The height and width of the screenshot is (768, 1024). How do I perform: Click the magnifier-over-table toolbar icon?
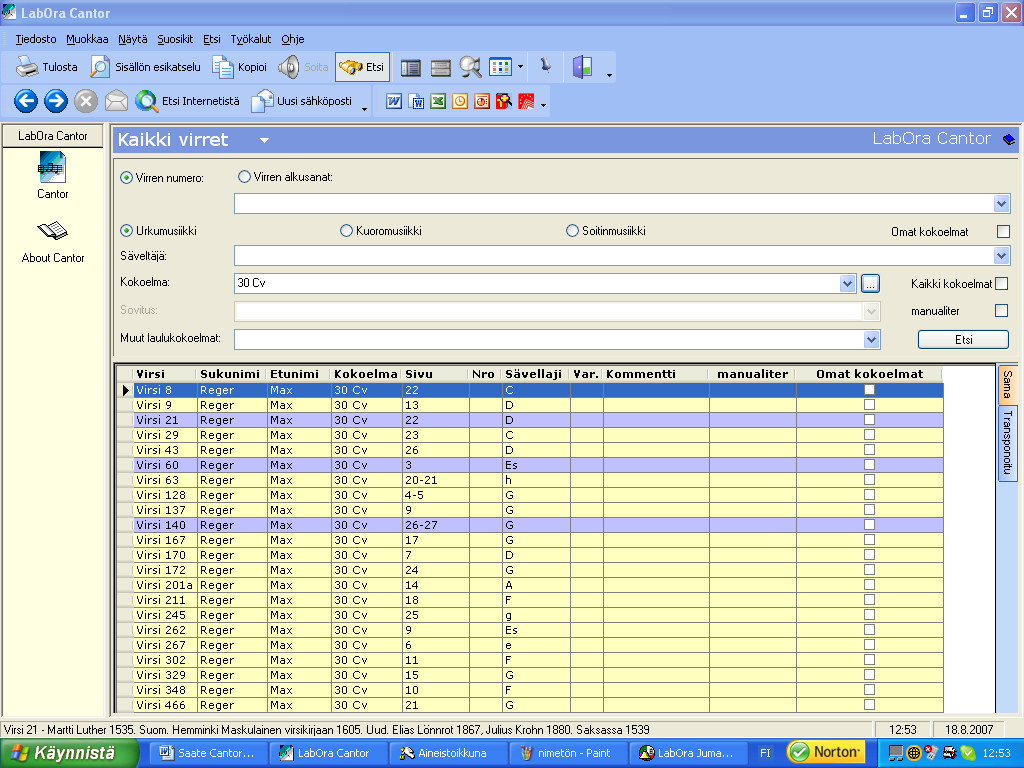(x=470, y=67)
